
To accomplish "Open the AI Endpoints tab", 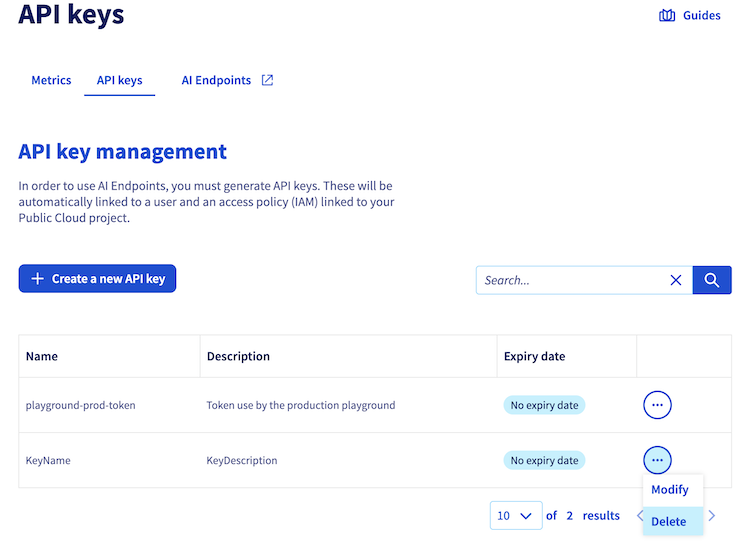I will (216, 80).
